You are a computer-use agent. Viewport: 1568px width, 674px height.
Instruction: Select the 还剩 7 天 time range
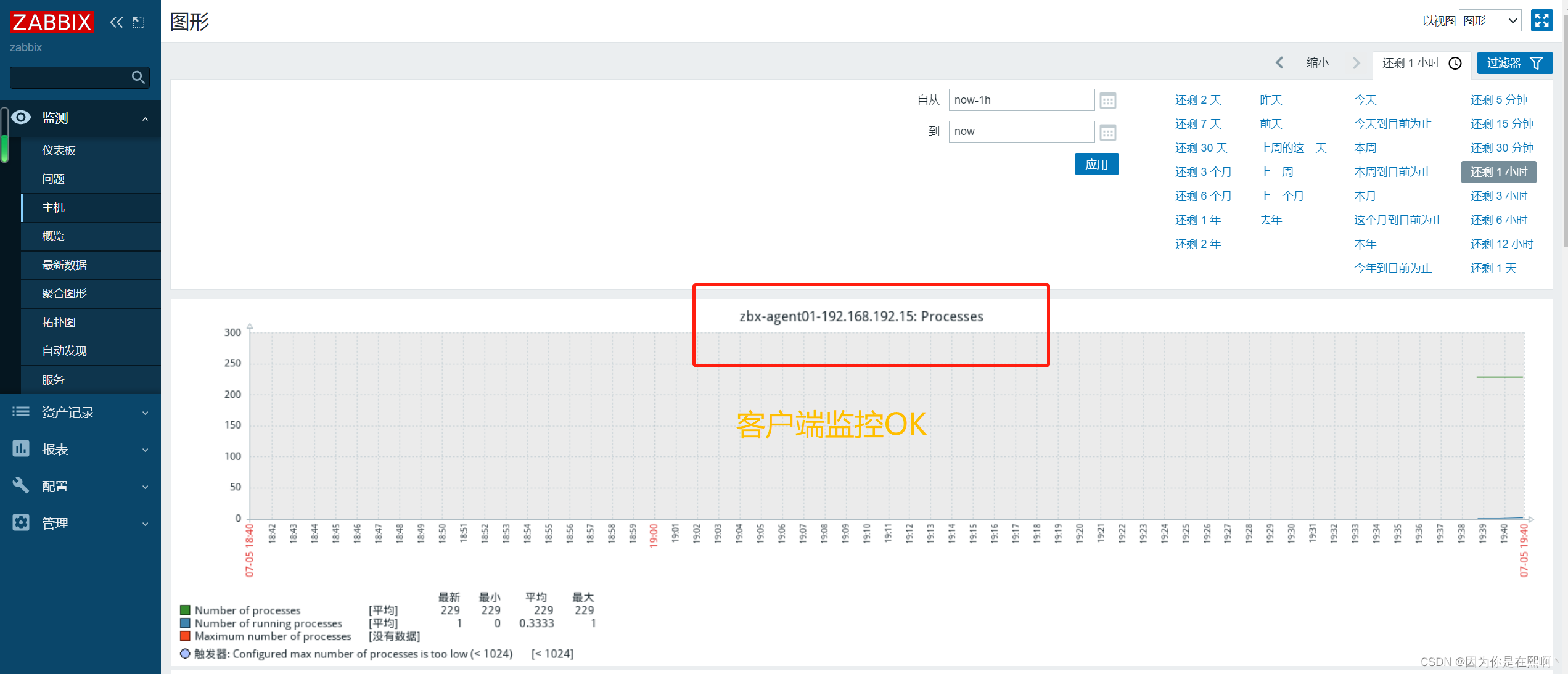pyautogui.click(x=1197, y=124)
